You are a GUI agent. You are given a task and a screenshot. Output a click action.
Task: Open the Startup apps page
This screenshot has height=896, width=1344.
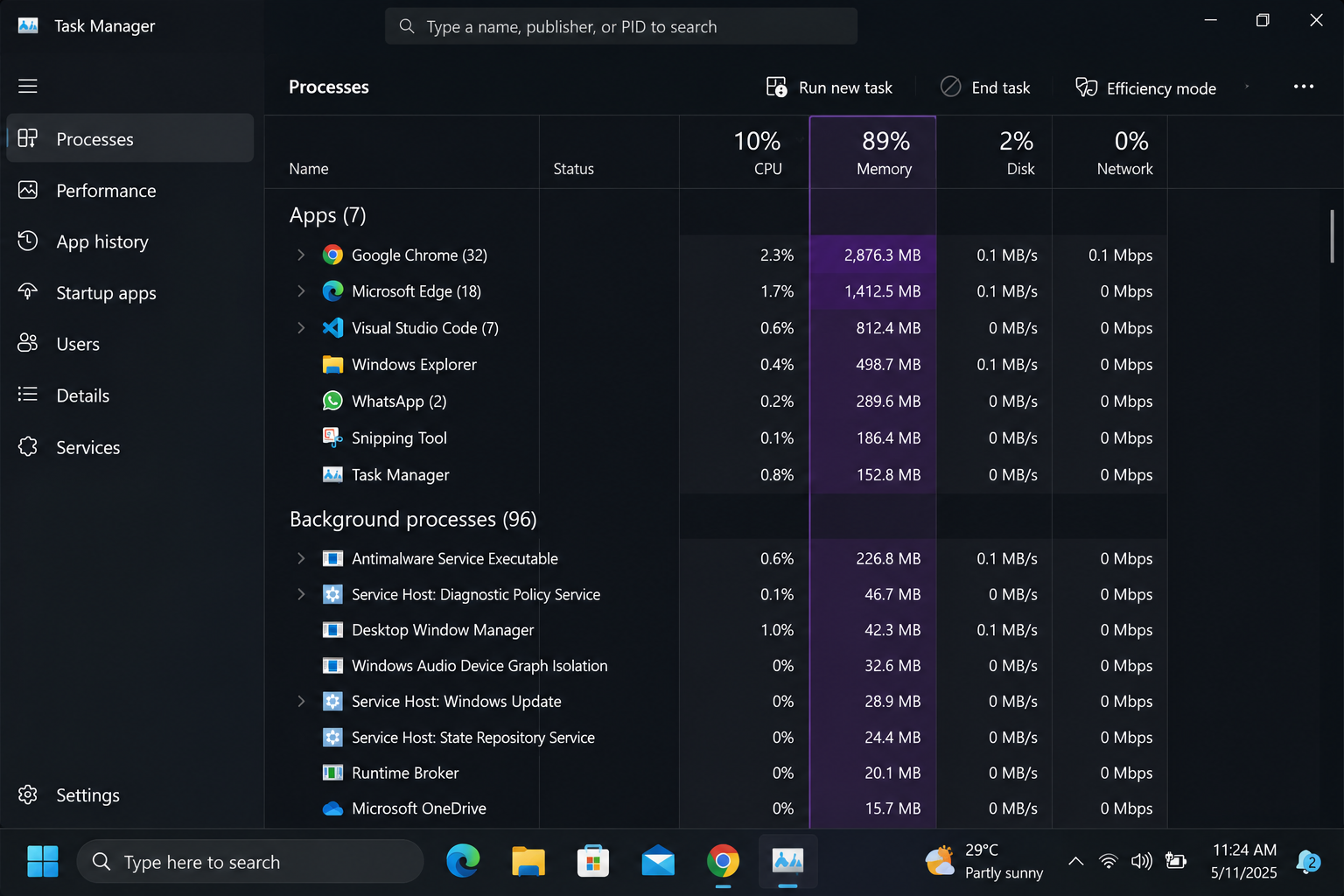[x=129, y=292]
